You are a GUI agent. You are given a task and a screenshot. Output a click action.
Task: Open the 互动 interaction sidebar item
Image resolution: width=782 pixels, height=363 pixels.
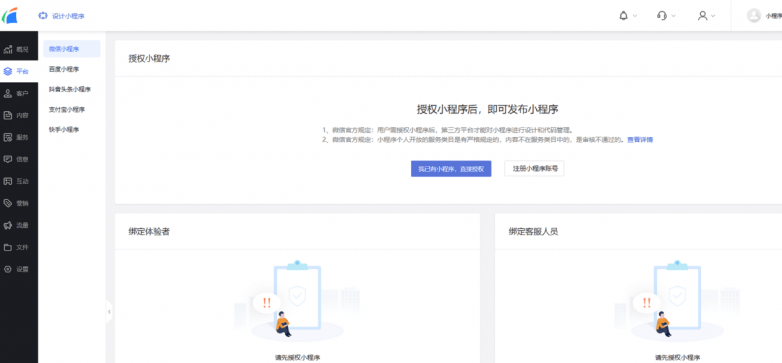click(18, 181)
